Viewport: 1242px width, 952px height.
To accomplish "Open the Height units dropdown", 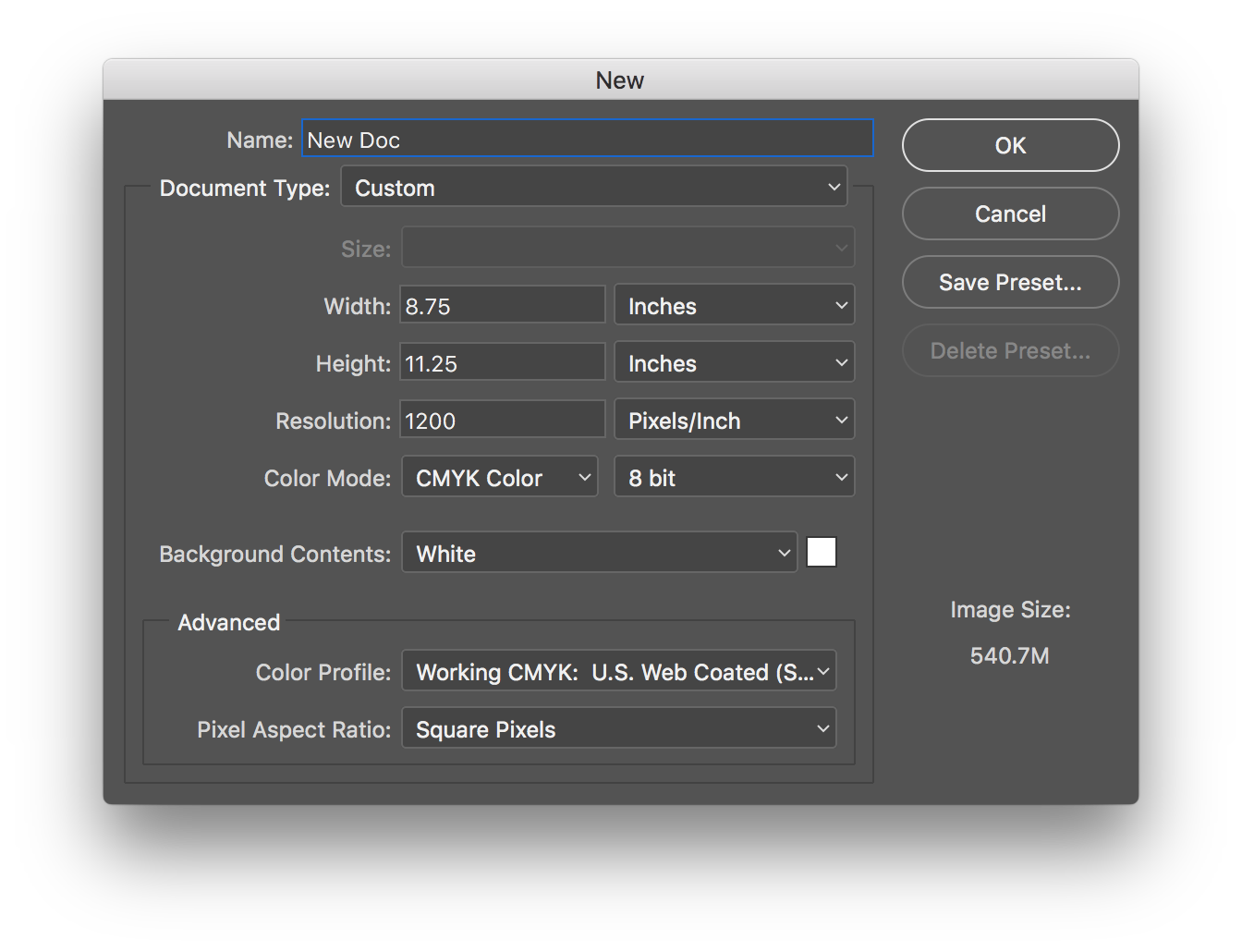I will pyautogui.click(x=735, y=363).
